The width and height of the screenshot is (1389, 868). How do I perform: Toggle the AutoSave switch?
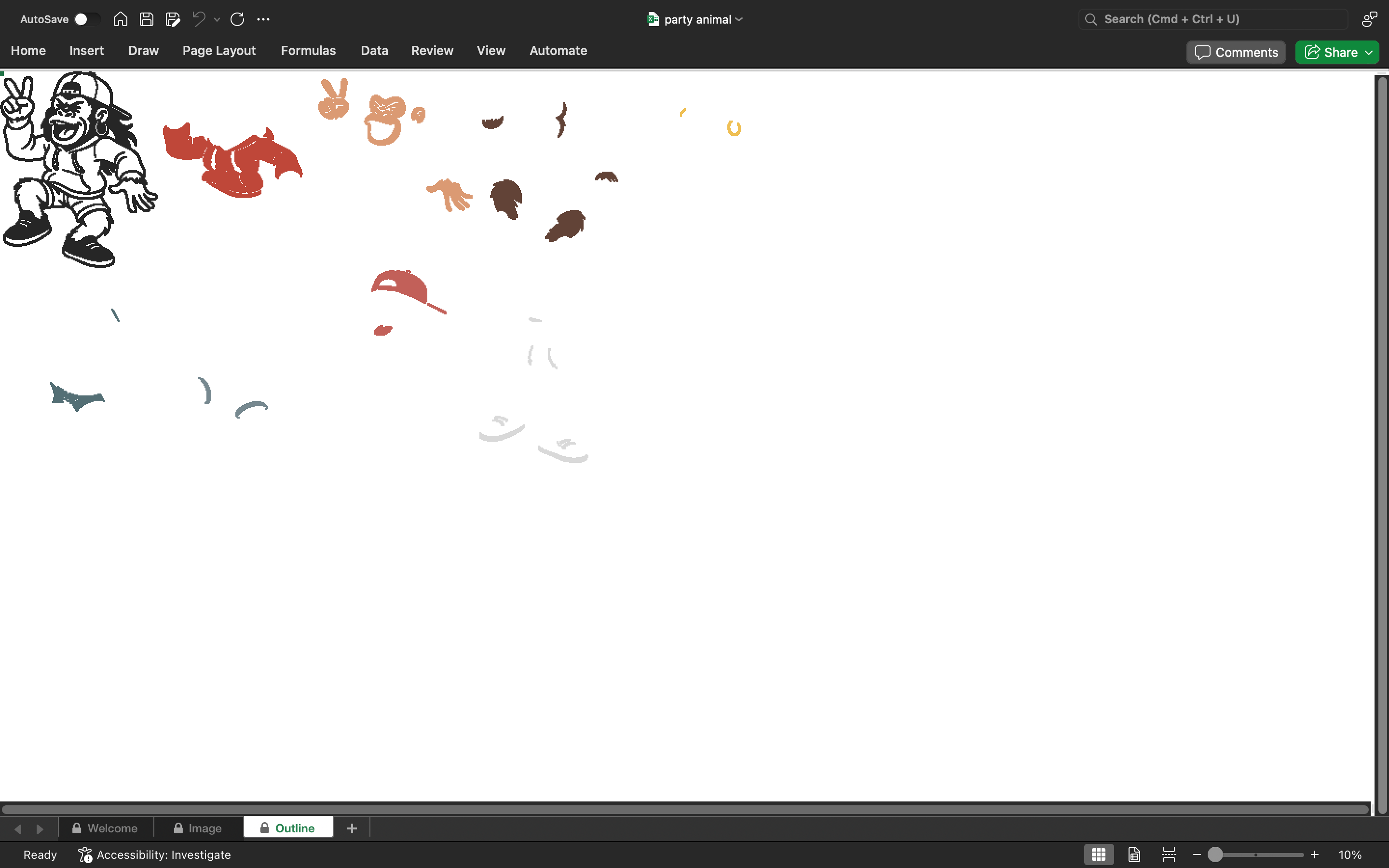pyautogui.click(x=87, y=19)
